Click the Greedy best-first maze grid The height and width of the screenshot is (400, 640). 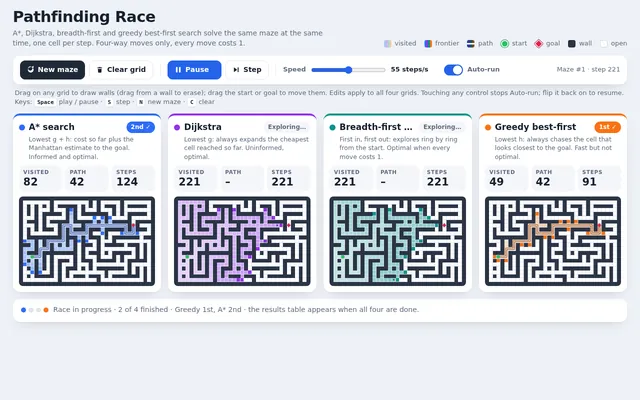tap(553, 241)
